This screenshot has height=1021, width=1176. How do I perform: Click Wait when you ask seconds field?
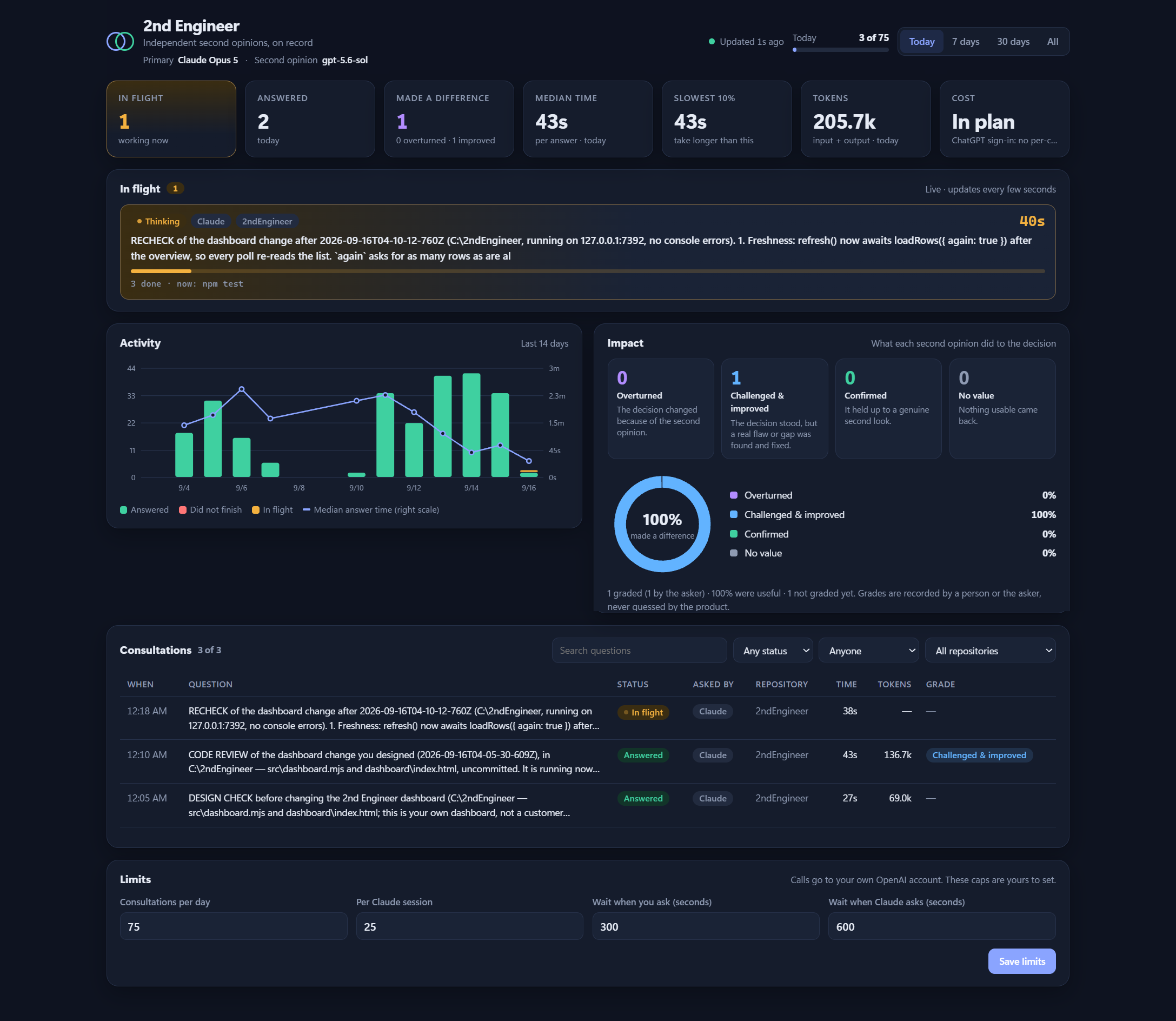(x=706, y=926)
